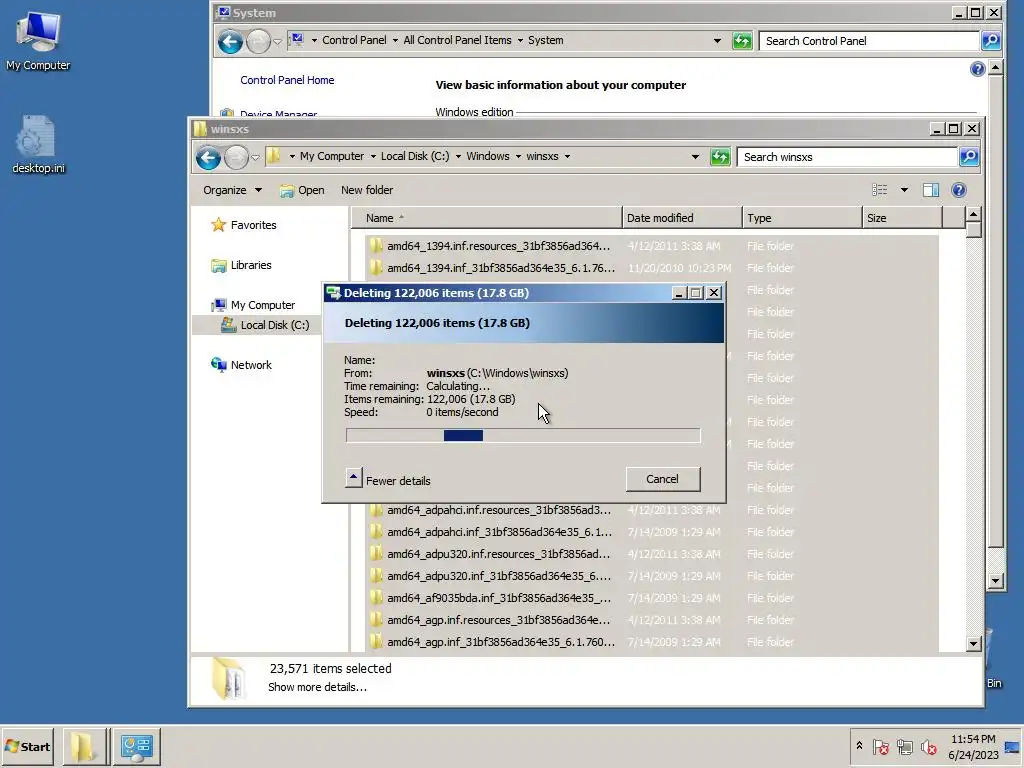Click Local Disk (C:) breadcrumb

(x=415, y=156)
